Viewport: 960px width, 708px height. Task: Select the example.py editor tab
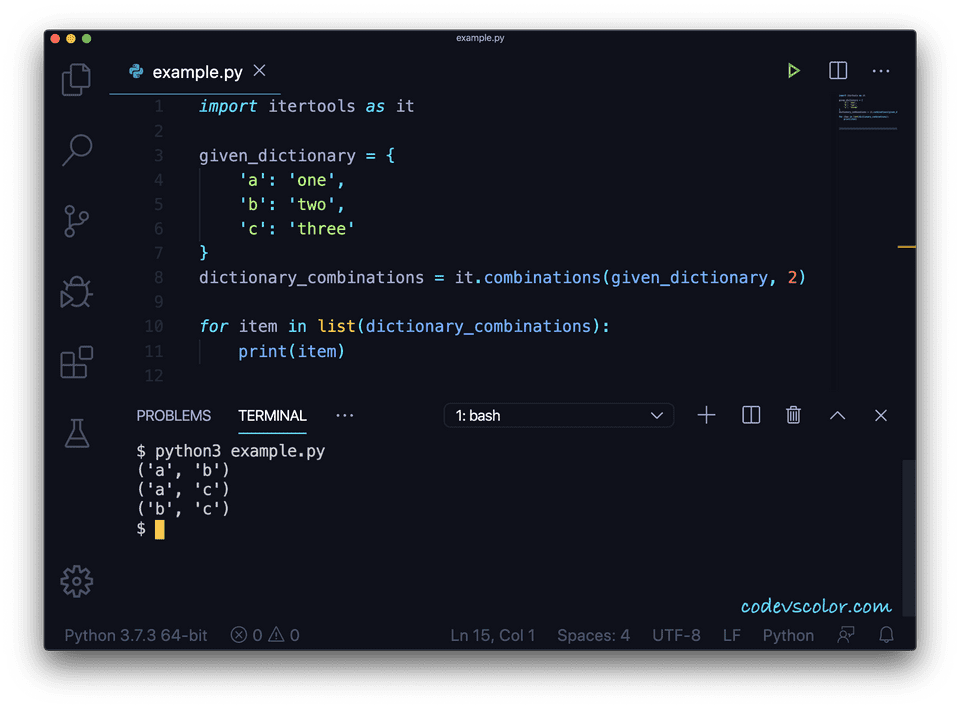195,71
